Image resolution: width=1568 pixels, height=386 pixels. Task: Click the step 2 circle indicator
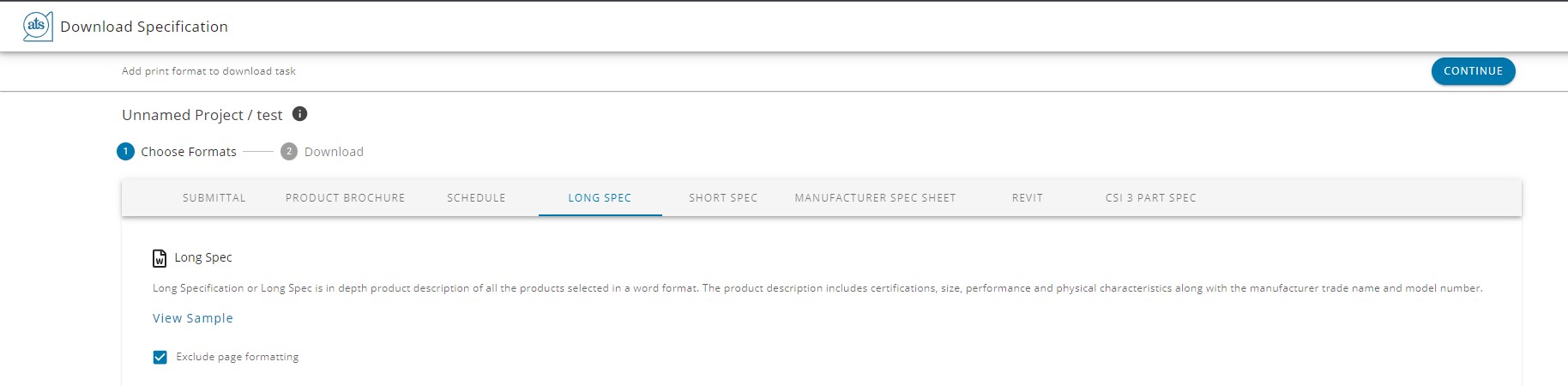(x=289, y=152)
